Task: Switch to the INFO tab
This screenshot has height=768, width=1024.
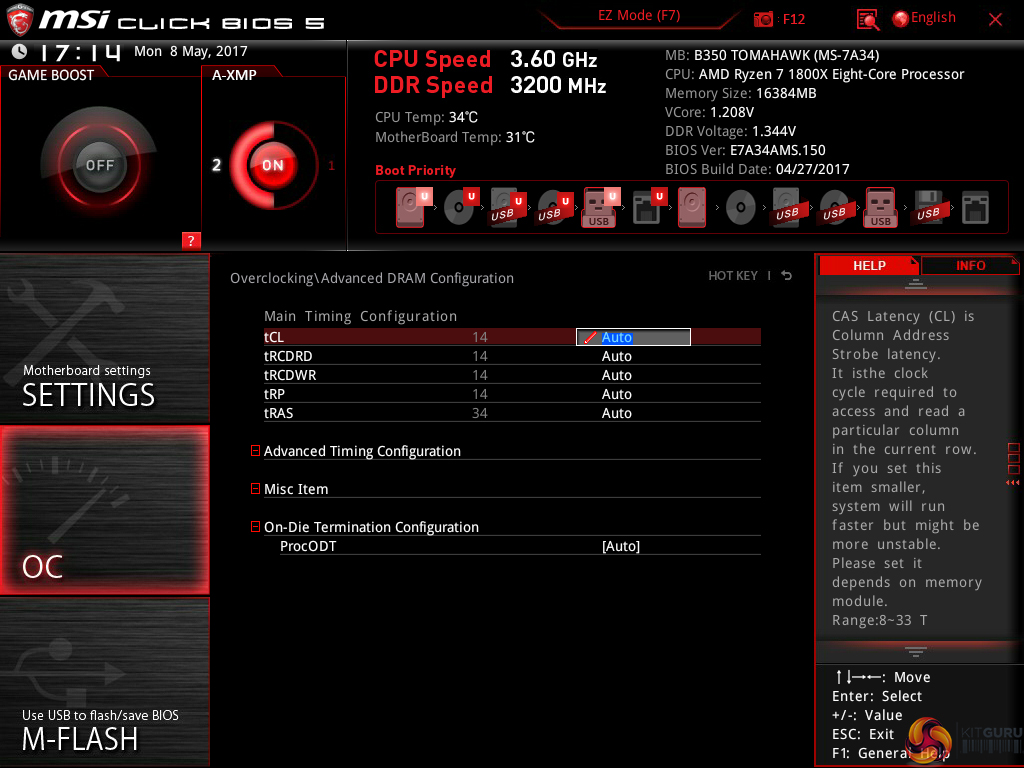Action: (x=970, y=266)
